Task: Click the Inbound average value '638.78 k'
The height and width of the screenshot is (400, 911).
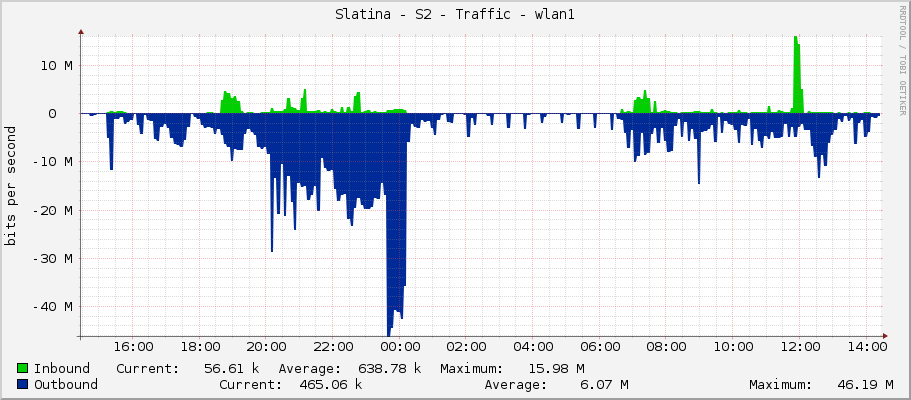Action: [389, 369]
